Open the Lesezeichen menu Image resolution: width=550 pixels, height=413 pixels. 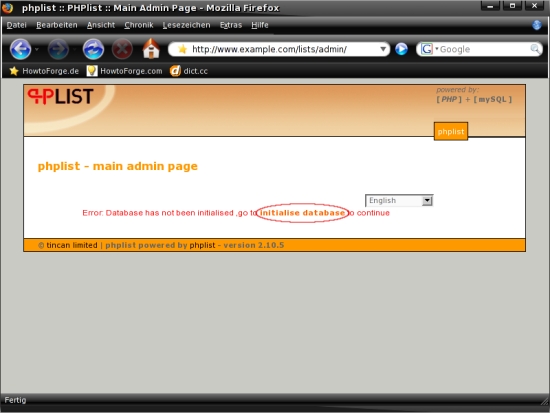(187, 25)
